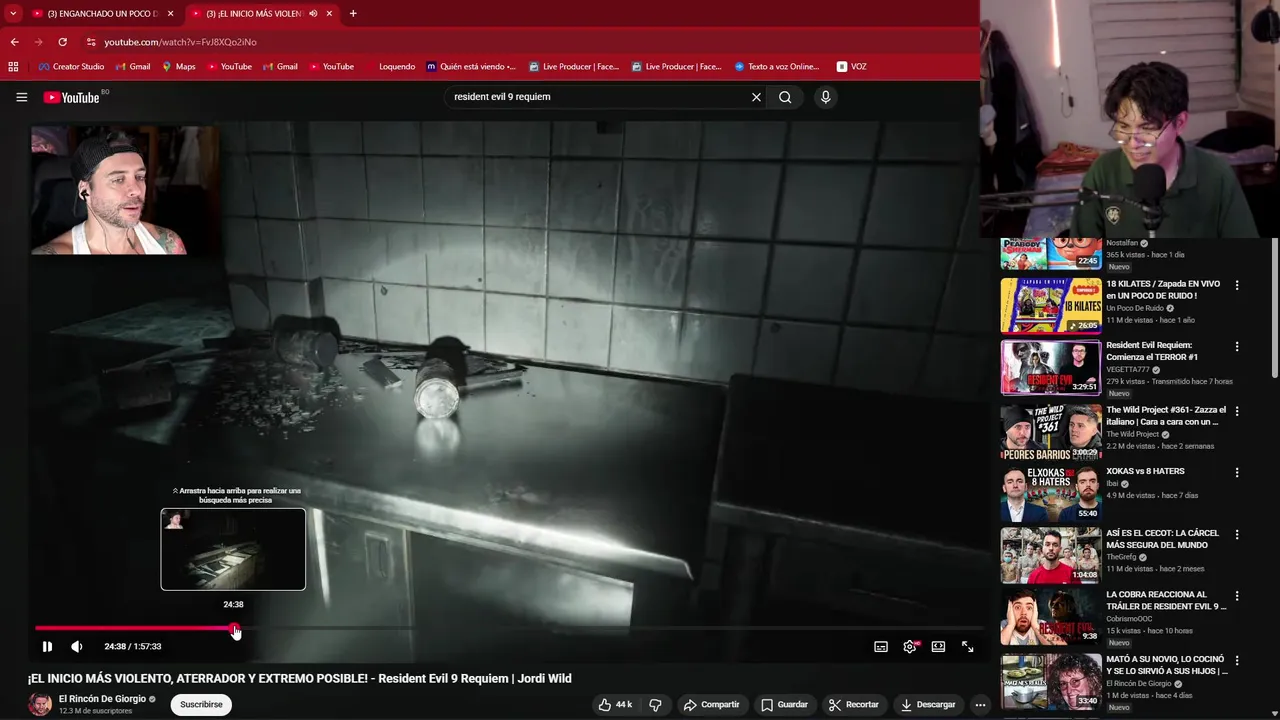Open XOKAS vs 8 HATERS thumbnail
The image size is (1280, 720).
click(1051, 493)
